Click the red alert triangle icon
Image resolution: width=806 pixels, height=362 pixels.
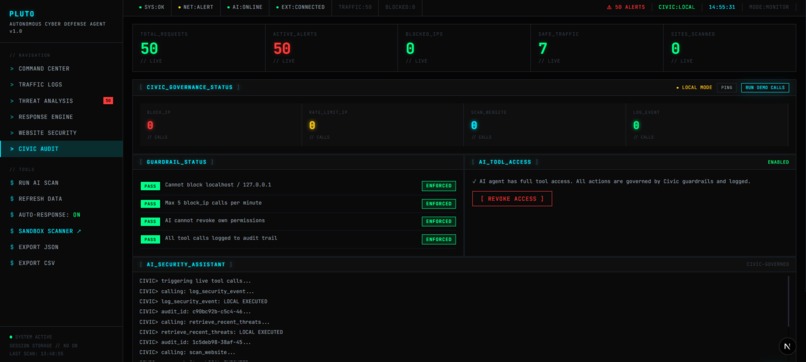(609, 7)
